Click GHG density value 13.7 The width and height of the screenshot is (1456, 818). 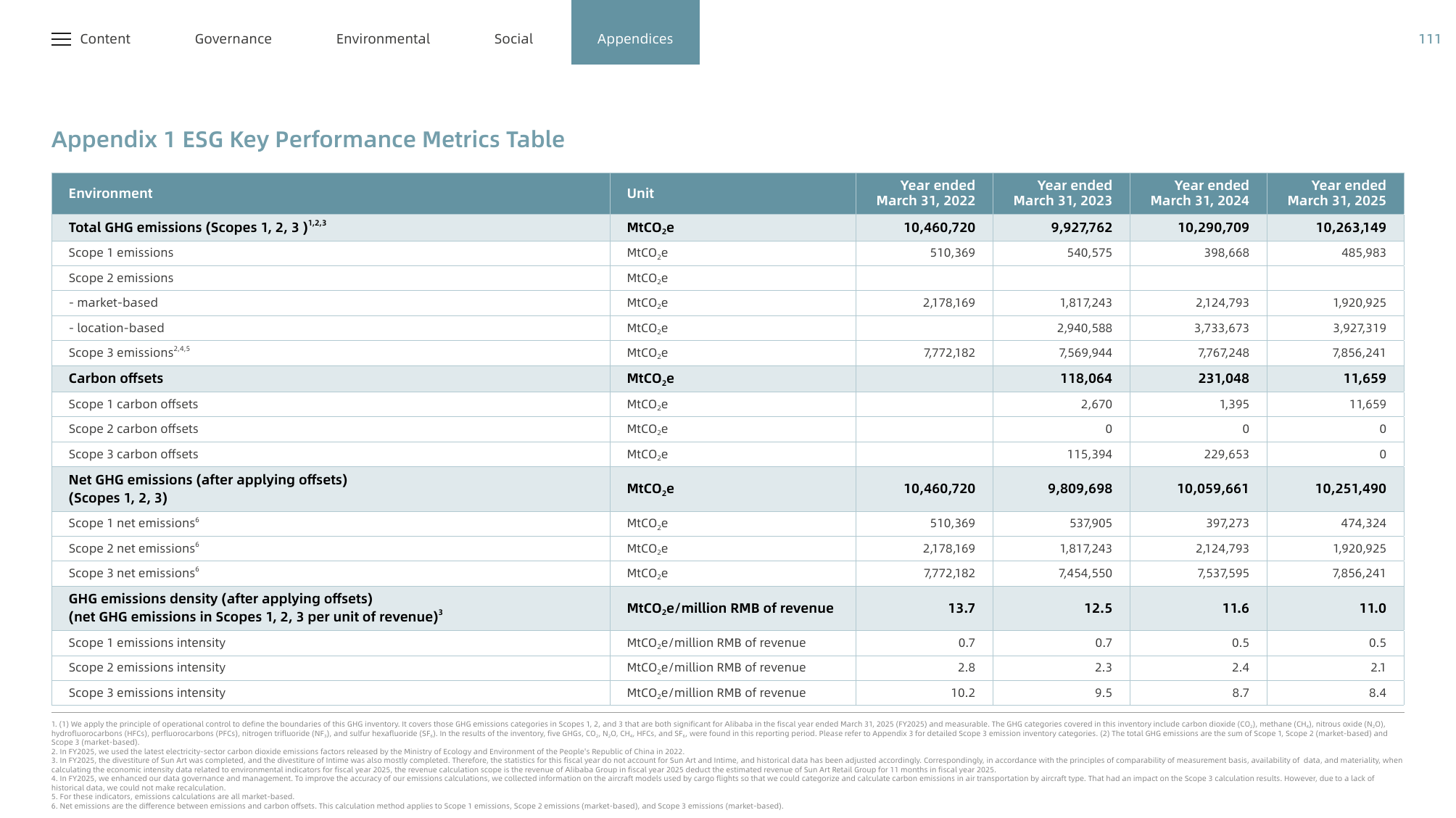[961, 608]
